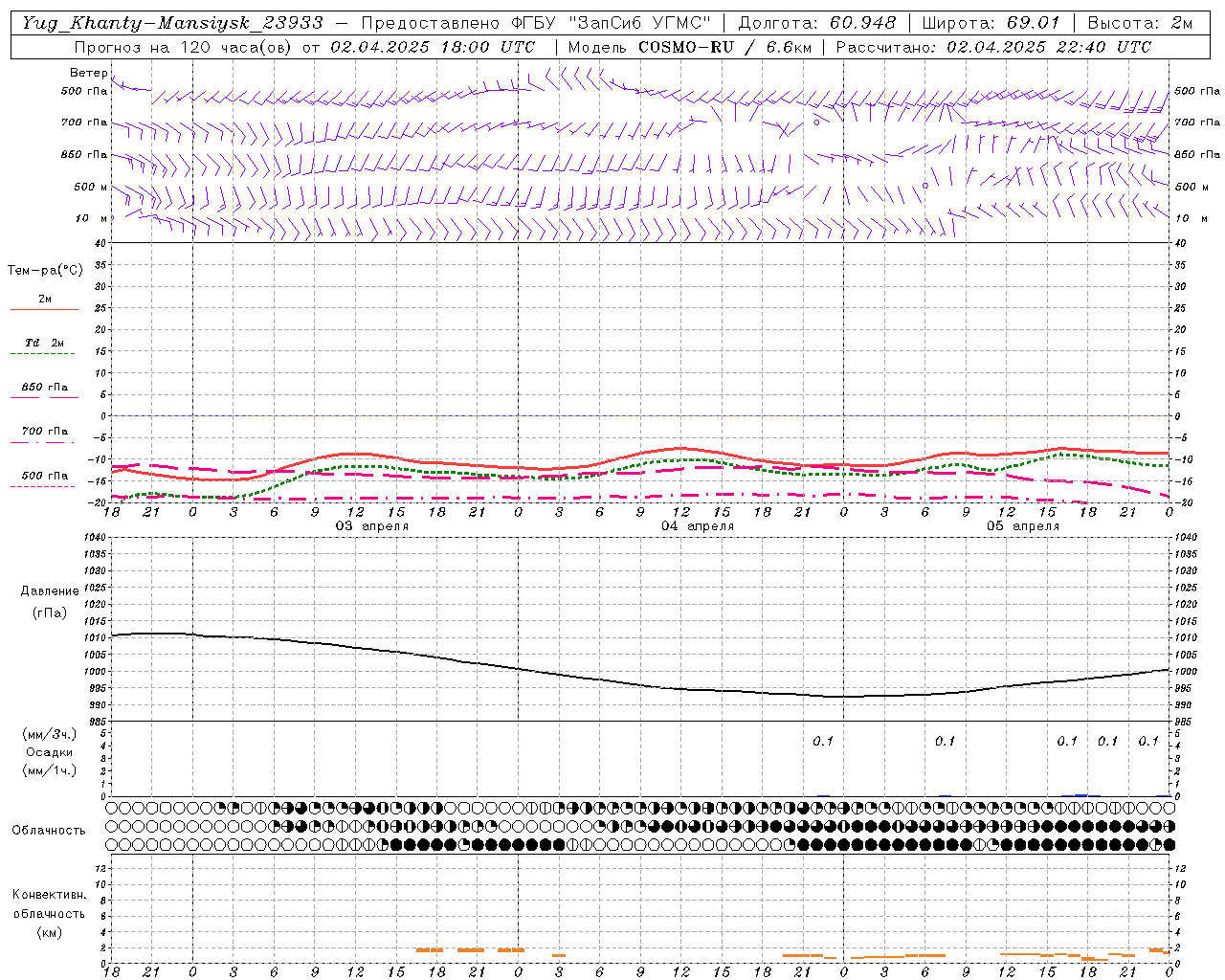
Task: Click the date label 03 апреля
Action: tap(371, 526)
